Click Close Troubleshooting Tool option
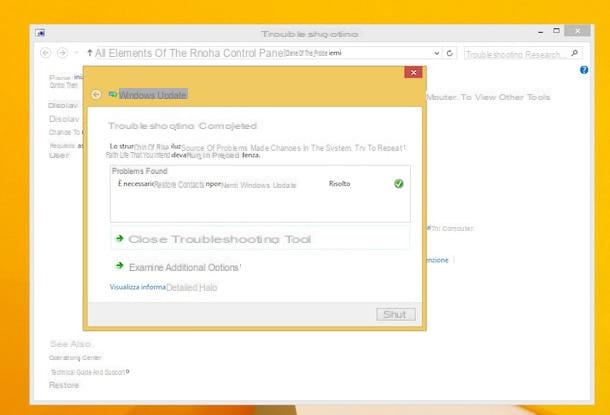Image resolution: width=610 pixels, height=415 pixels. click(260, 239)
